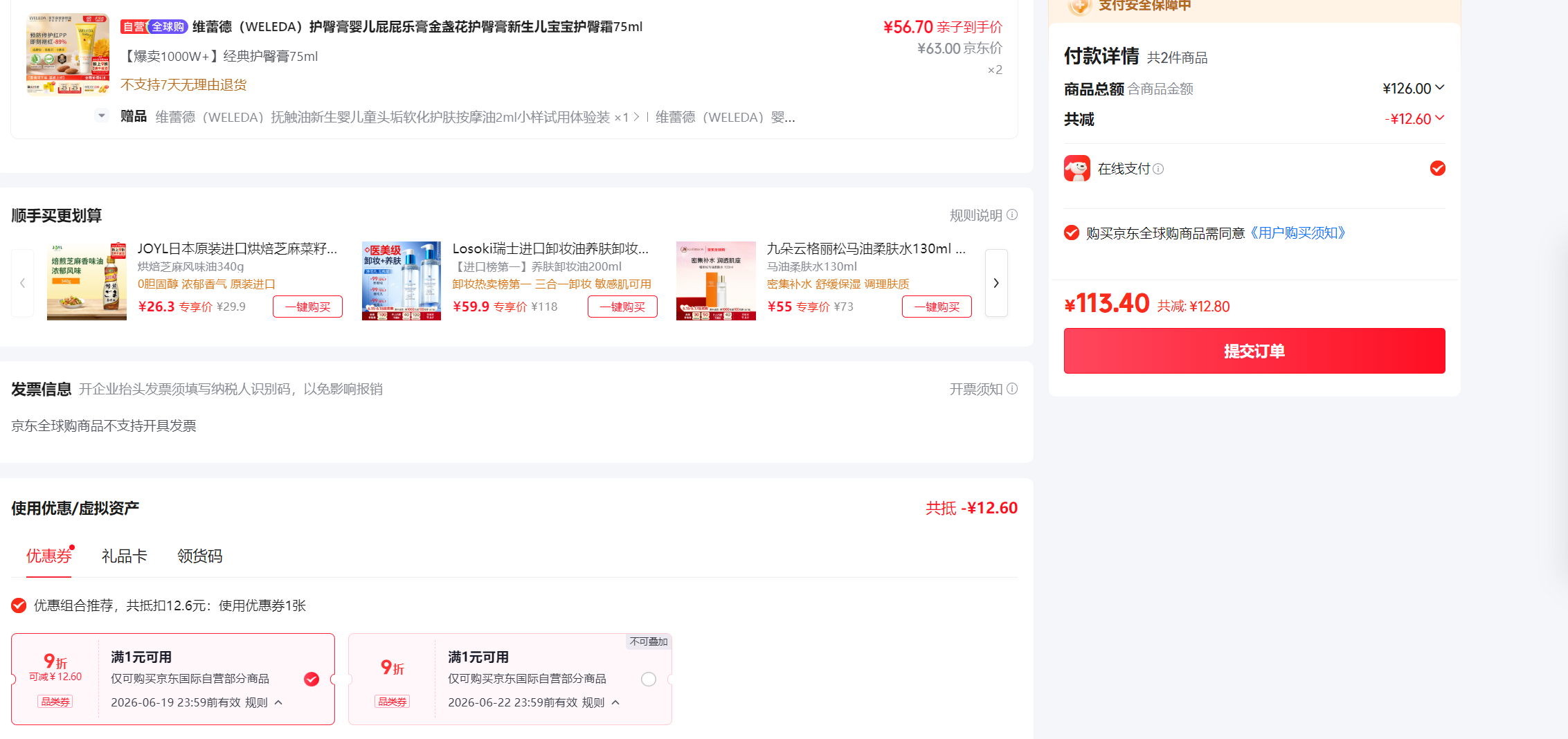
Task: Click info icon beside 规则说明
Action: click(1012, 215)
